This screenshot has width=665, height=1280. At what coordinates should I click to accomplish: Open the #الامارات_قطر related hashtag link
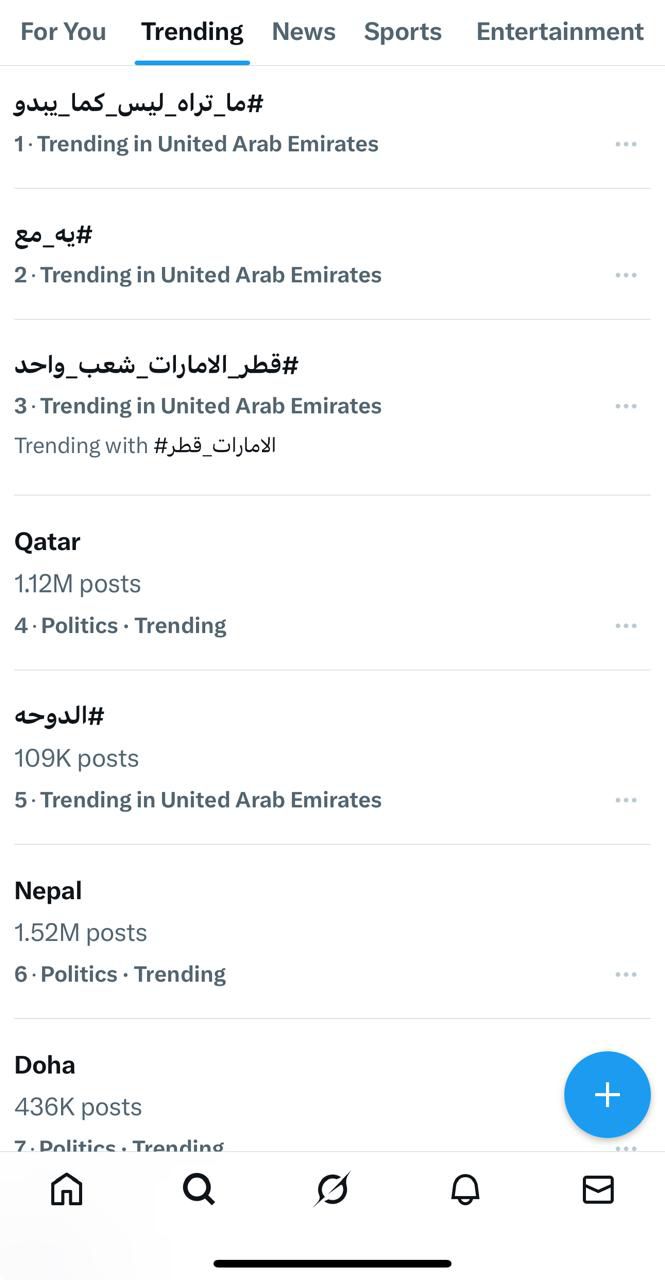coord(215,445)
